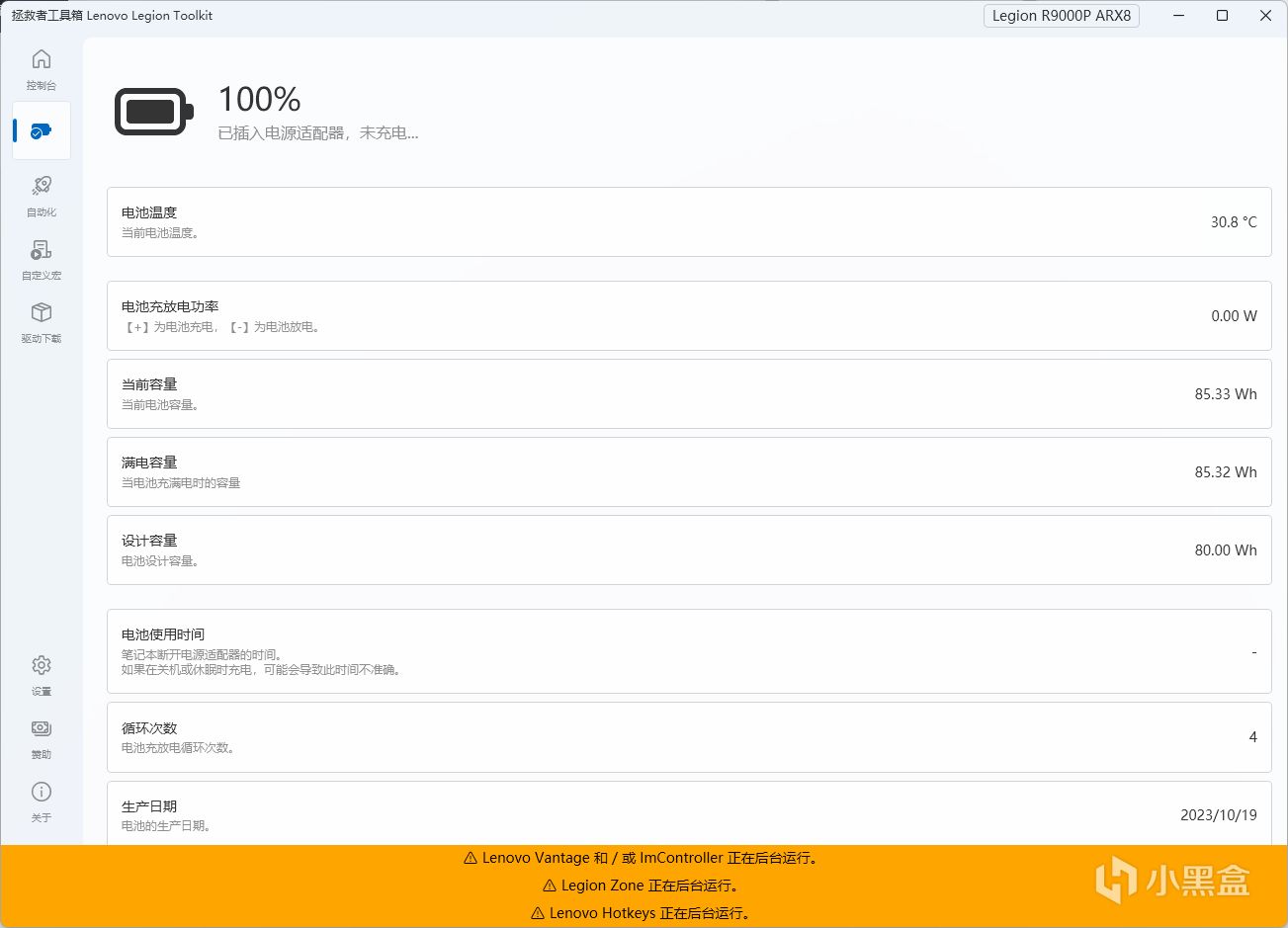Click the 笔记本断开电源适配器的时间。 description line
The image size is (1288, 928).
[203, 655]
